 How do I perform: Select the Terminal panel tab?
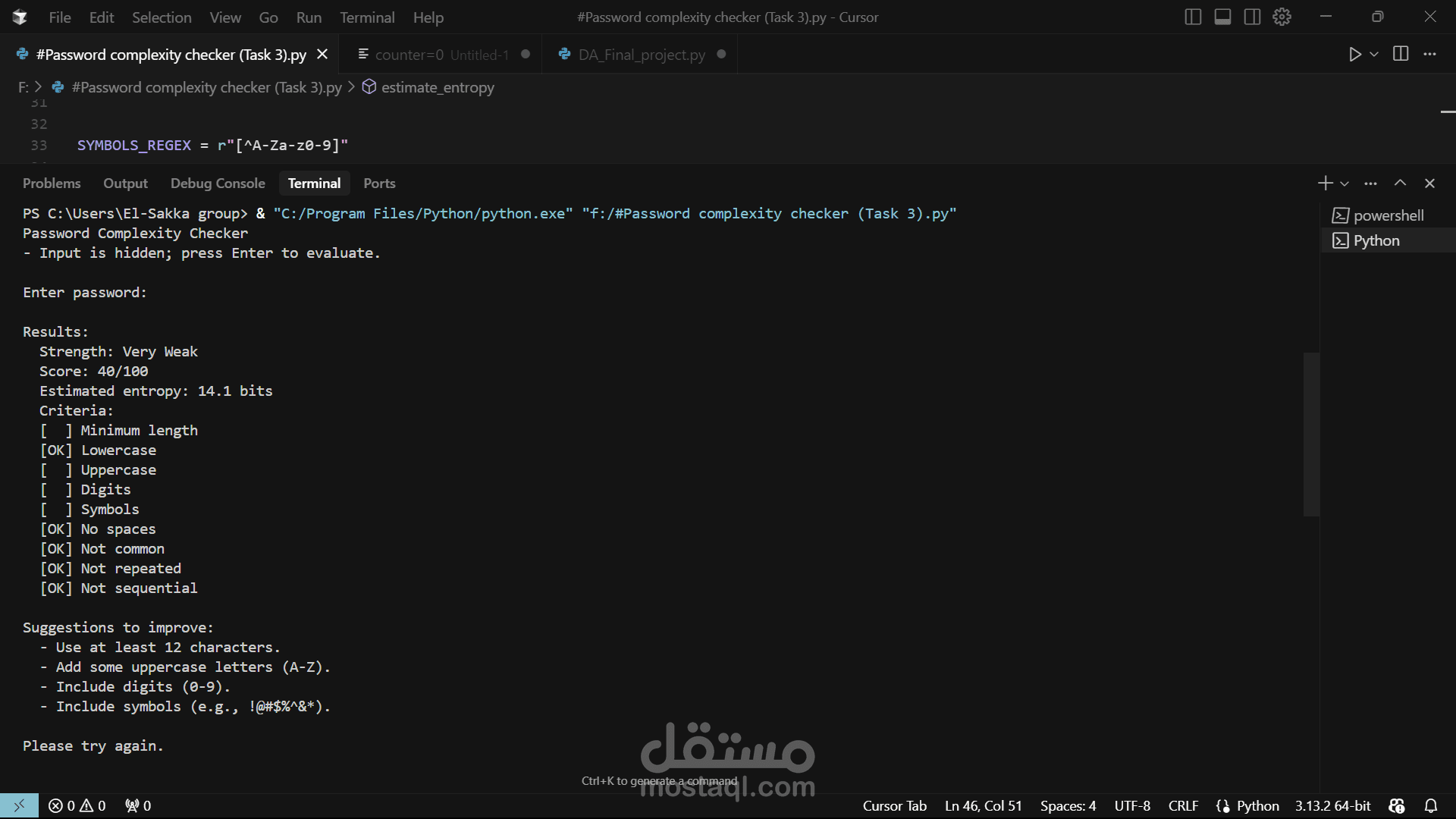(314, 183)
